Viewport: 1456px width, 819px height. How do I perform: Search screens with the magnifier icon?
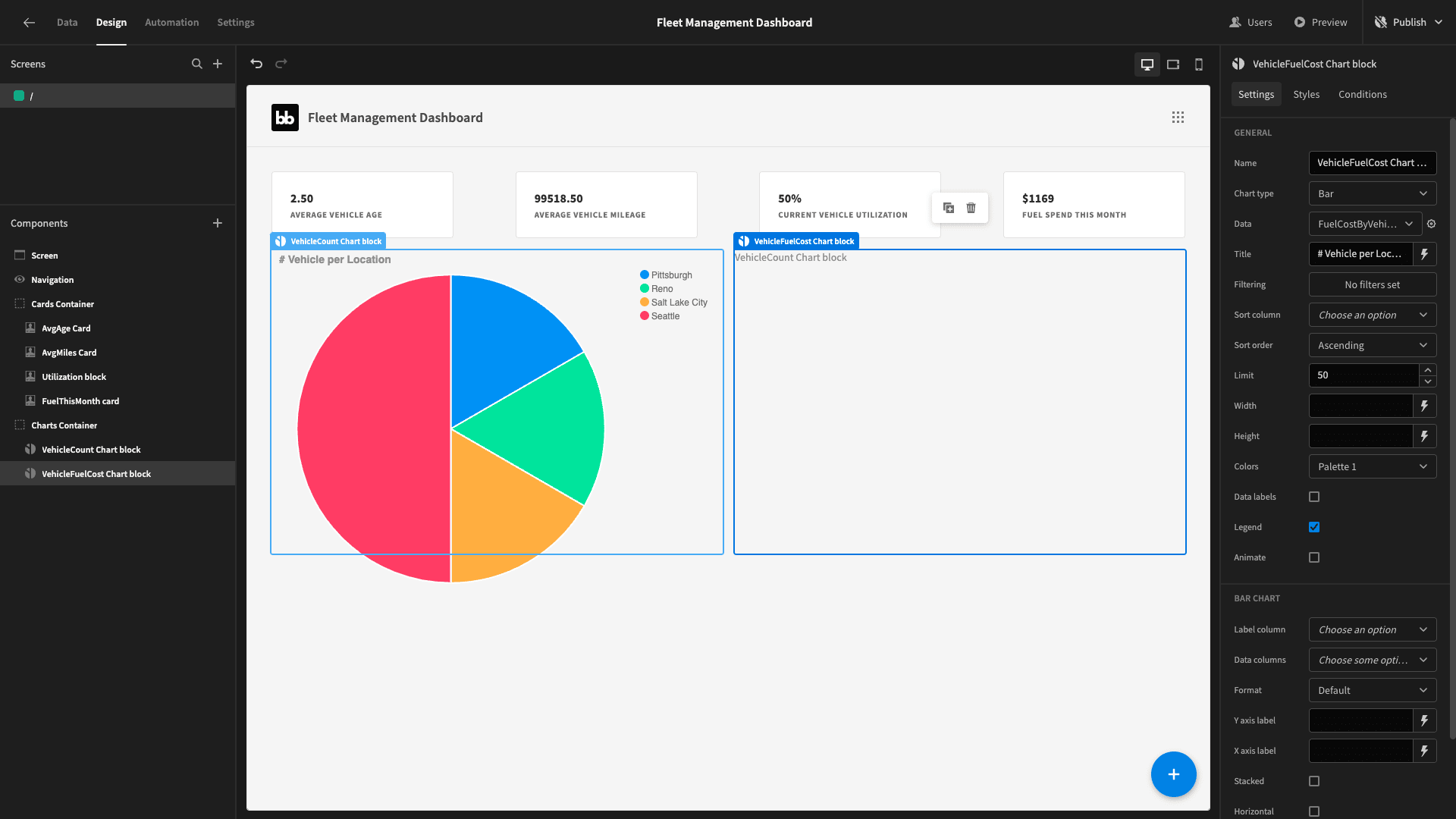(197, 64)
